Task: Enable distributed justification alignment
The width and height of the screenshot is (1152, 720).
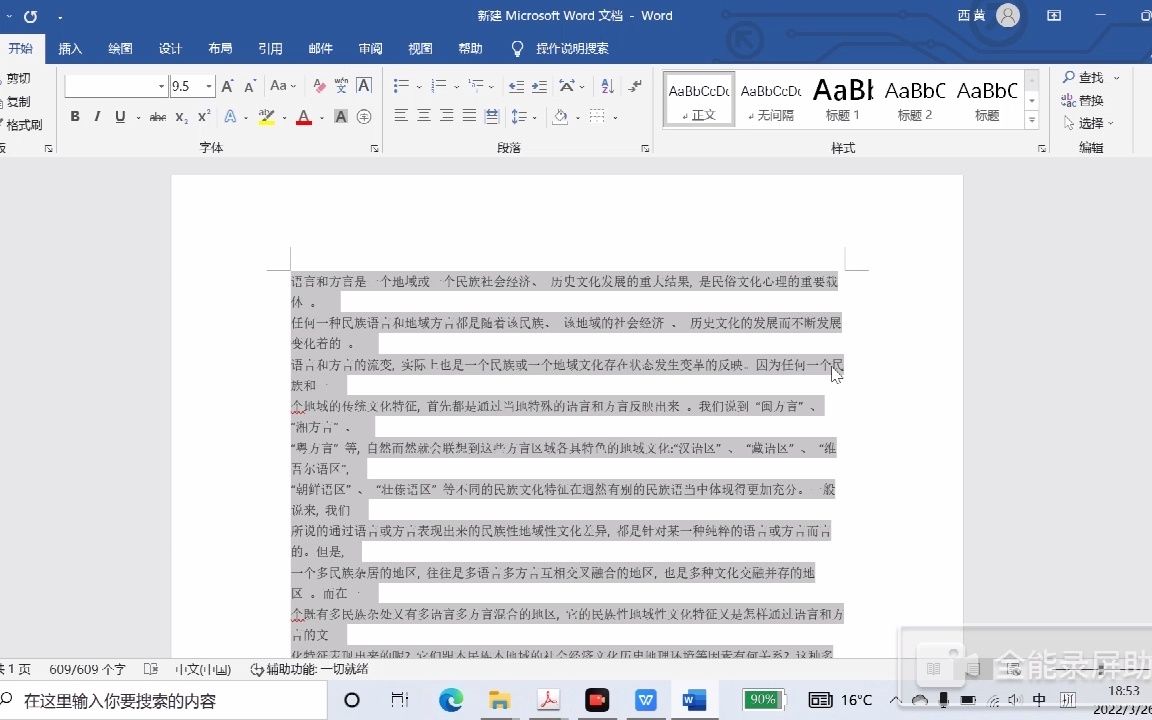Action: pos(491,117)
